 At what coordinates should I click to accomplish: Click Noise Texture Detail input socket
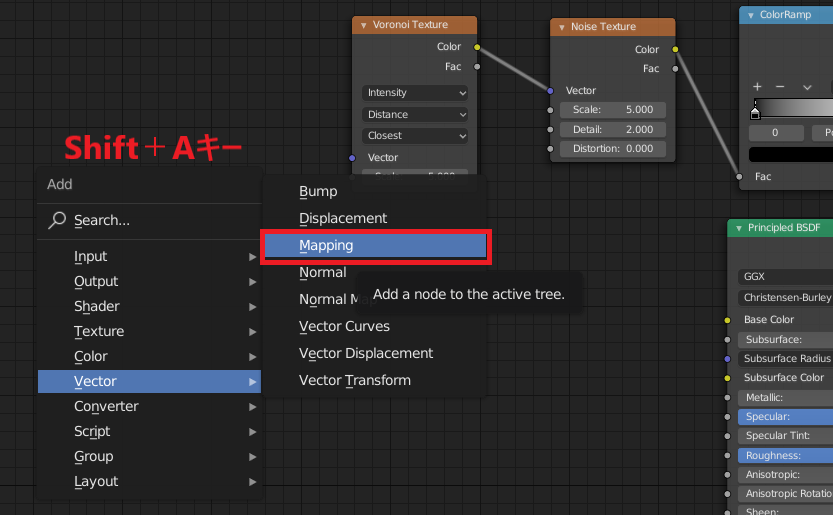click(550, 130)
